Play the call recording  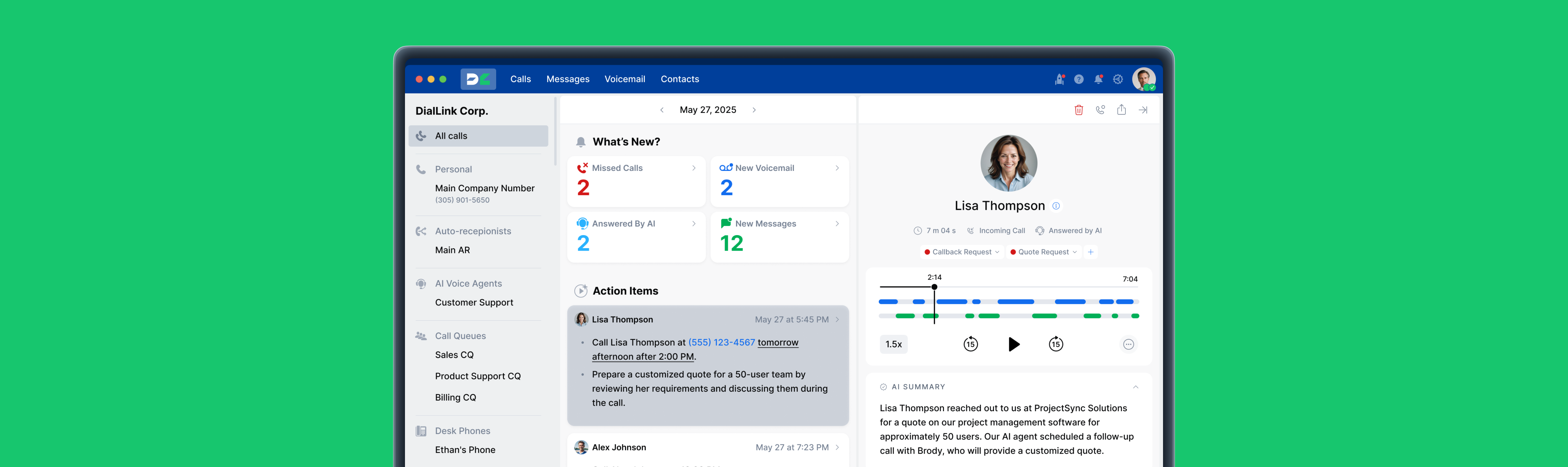pos(1013,344)
